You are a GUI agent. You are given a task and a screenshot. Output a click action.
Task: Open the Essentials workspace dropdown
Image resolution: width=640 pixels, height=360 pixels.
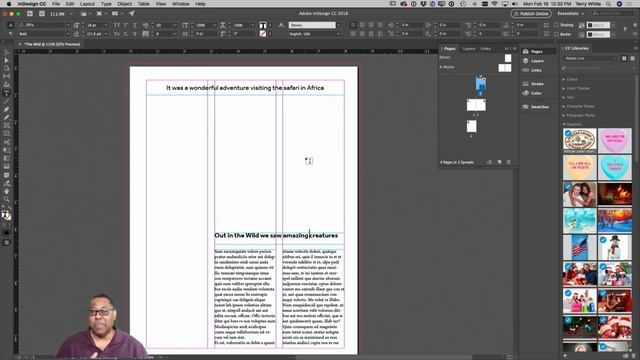pyautogui.click(x=571, y=13)
